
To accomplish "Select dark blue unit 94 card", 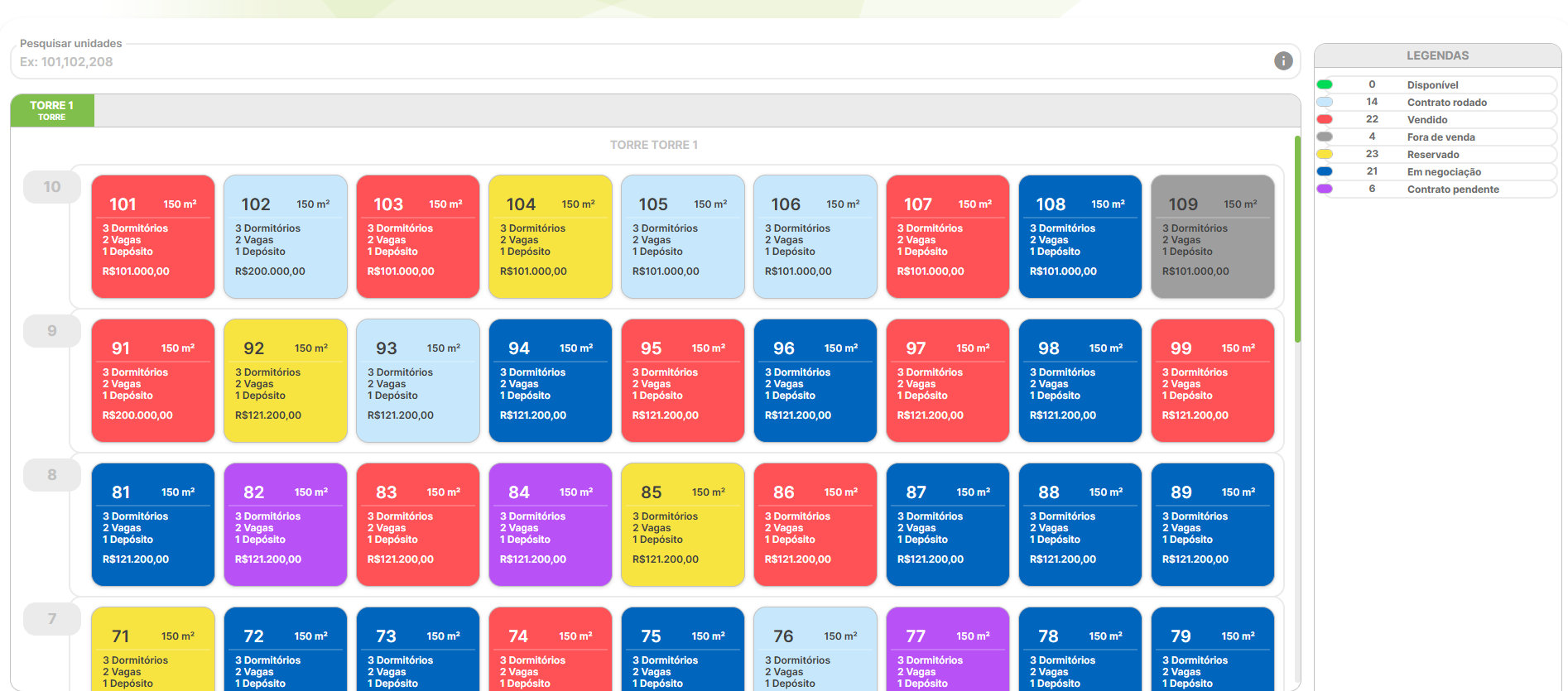I will point(551,381).
